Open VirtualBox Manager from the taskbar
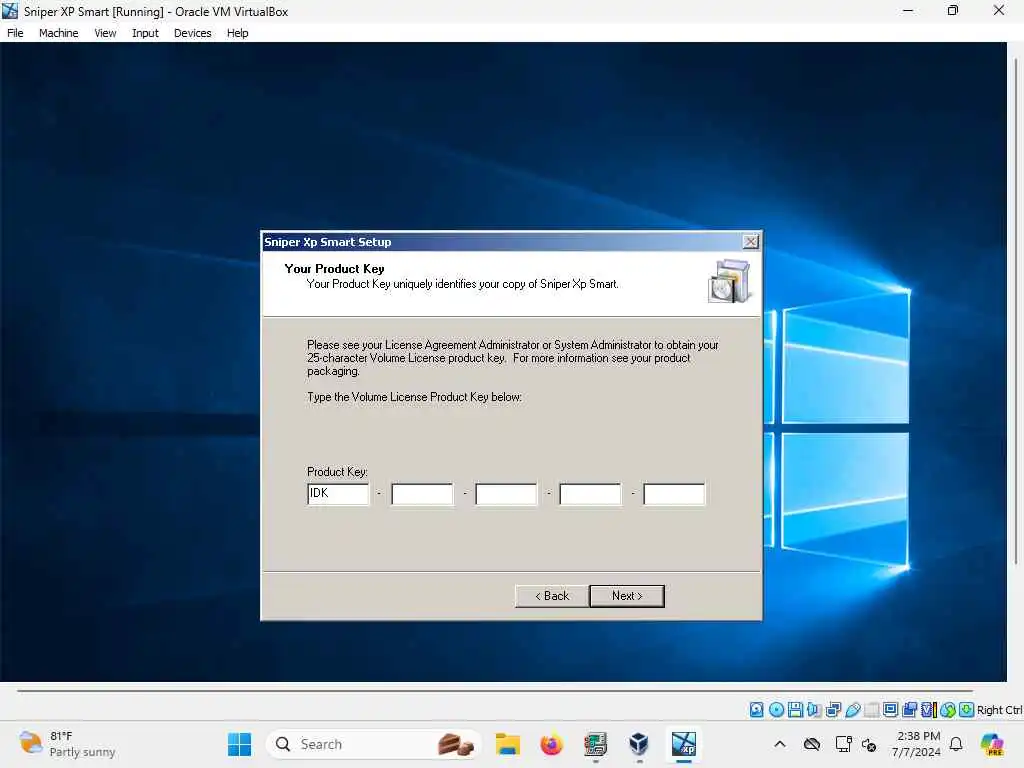1024x768 pixels. pos(639,744)
